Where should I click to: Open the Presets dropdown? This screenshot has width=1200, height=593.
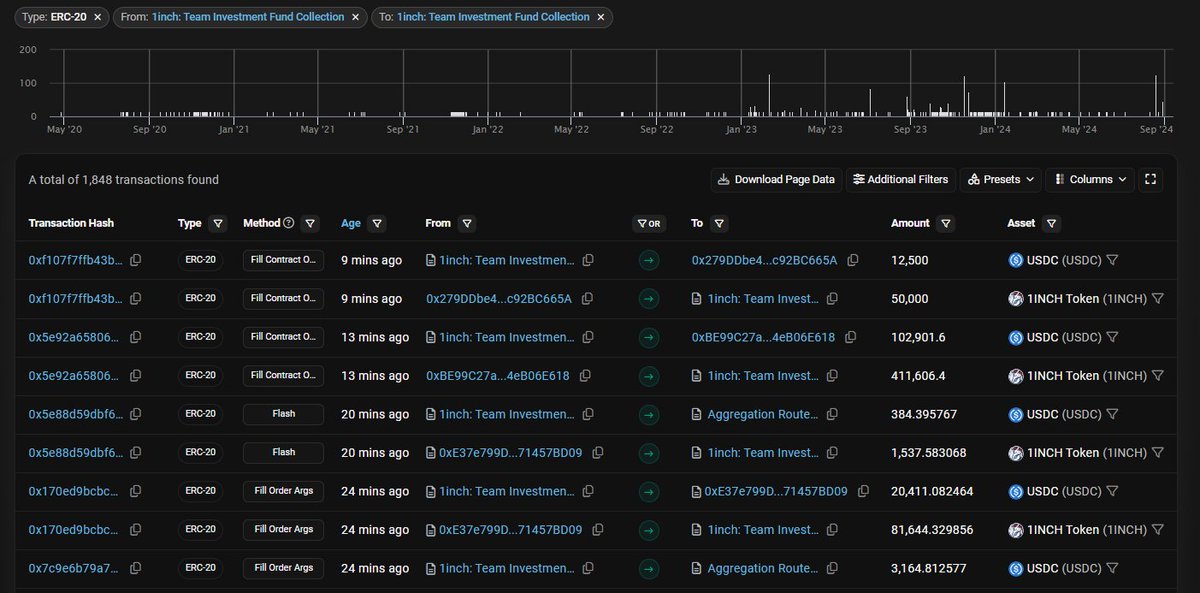[x=1001, y=180]
